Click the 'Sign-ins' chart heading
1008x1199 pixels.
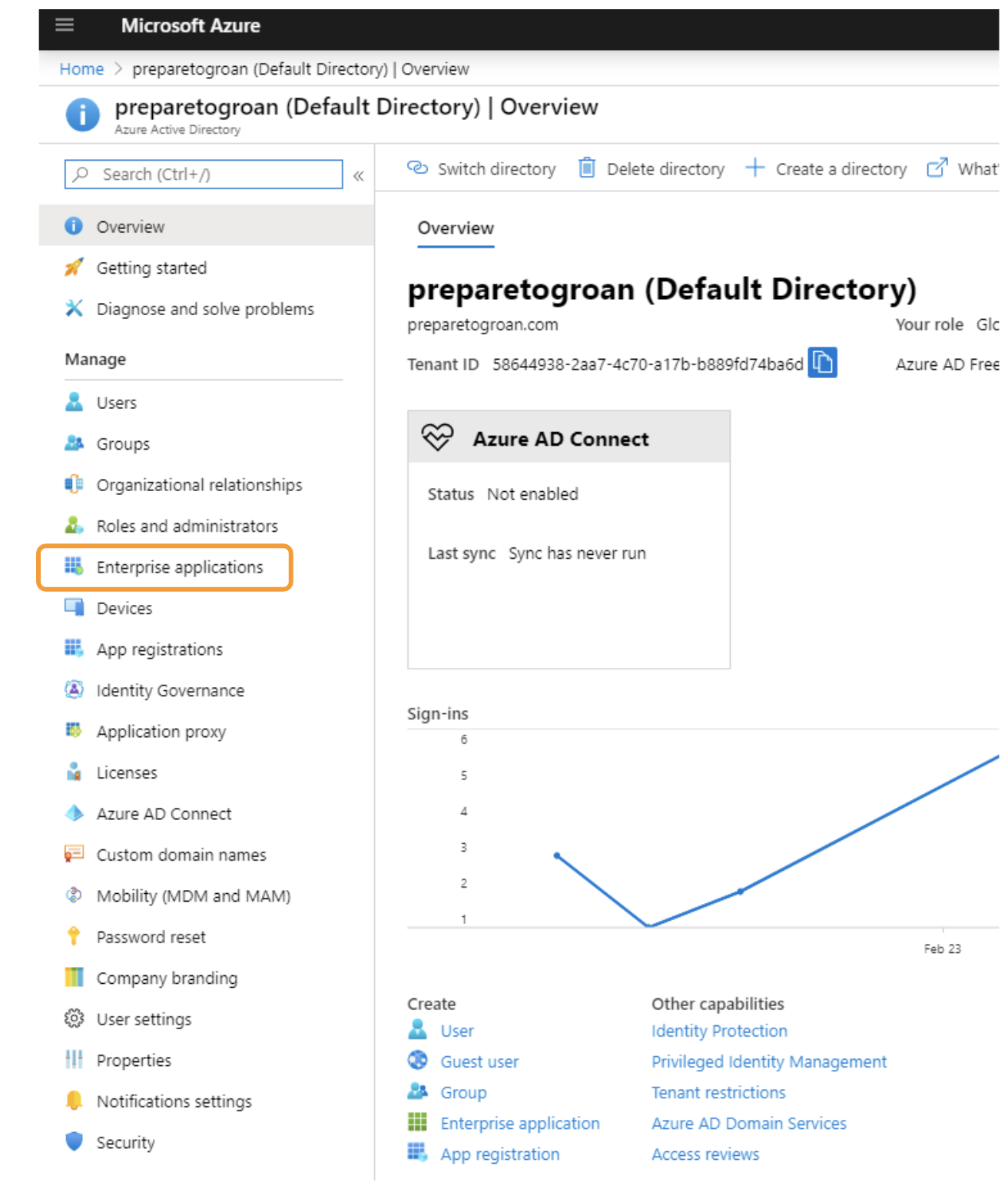pyautogui.click(x=437, y=713)
